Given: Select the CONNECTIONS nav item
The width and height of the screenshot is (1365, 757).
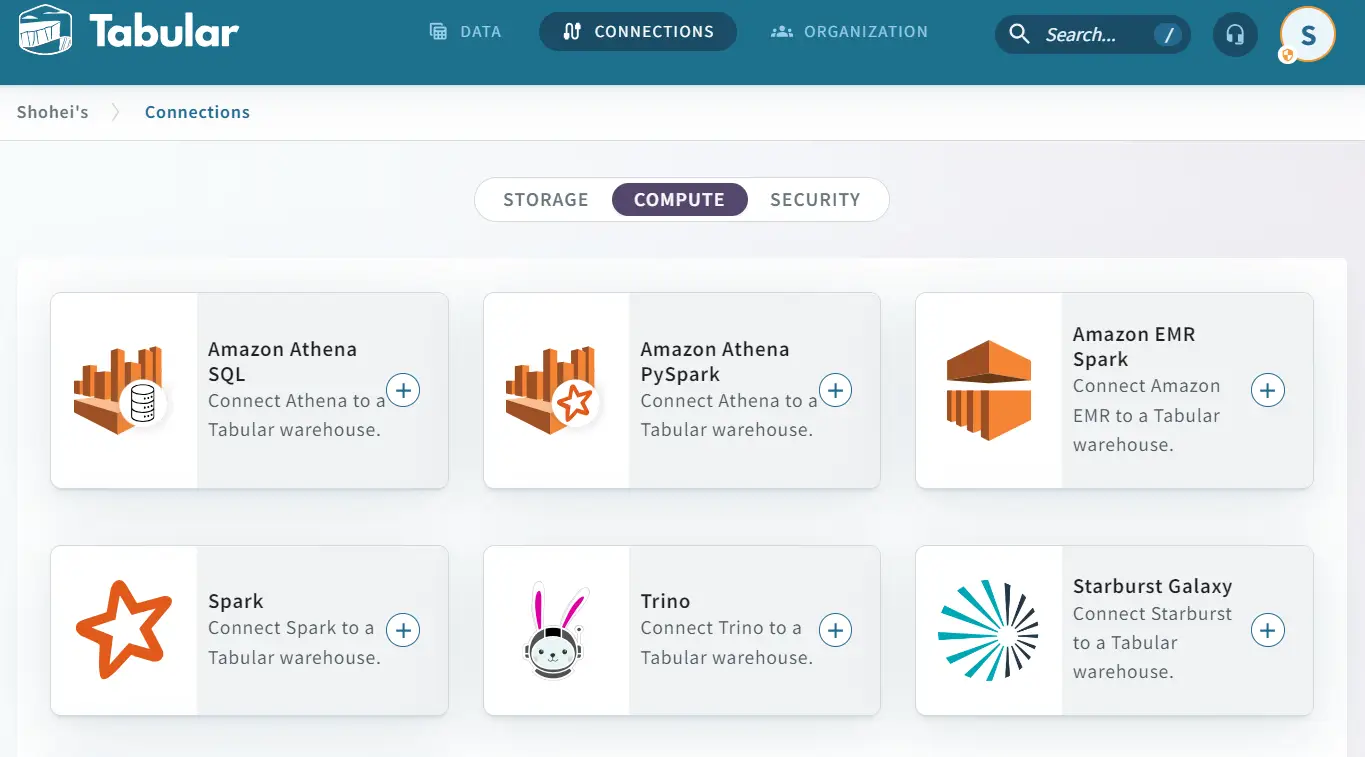Looking at the screenshot, I should click(638, 31).
